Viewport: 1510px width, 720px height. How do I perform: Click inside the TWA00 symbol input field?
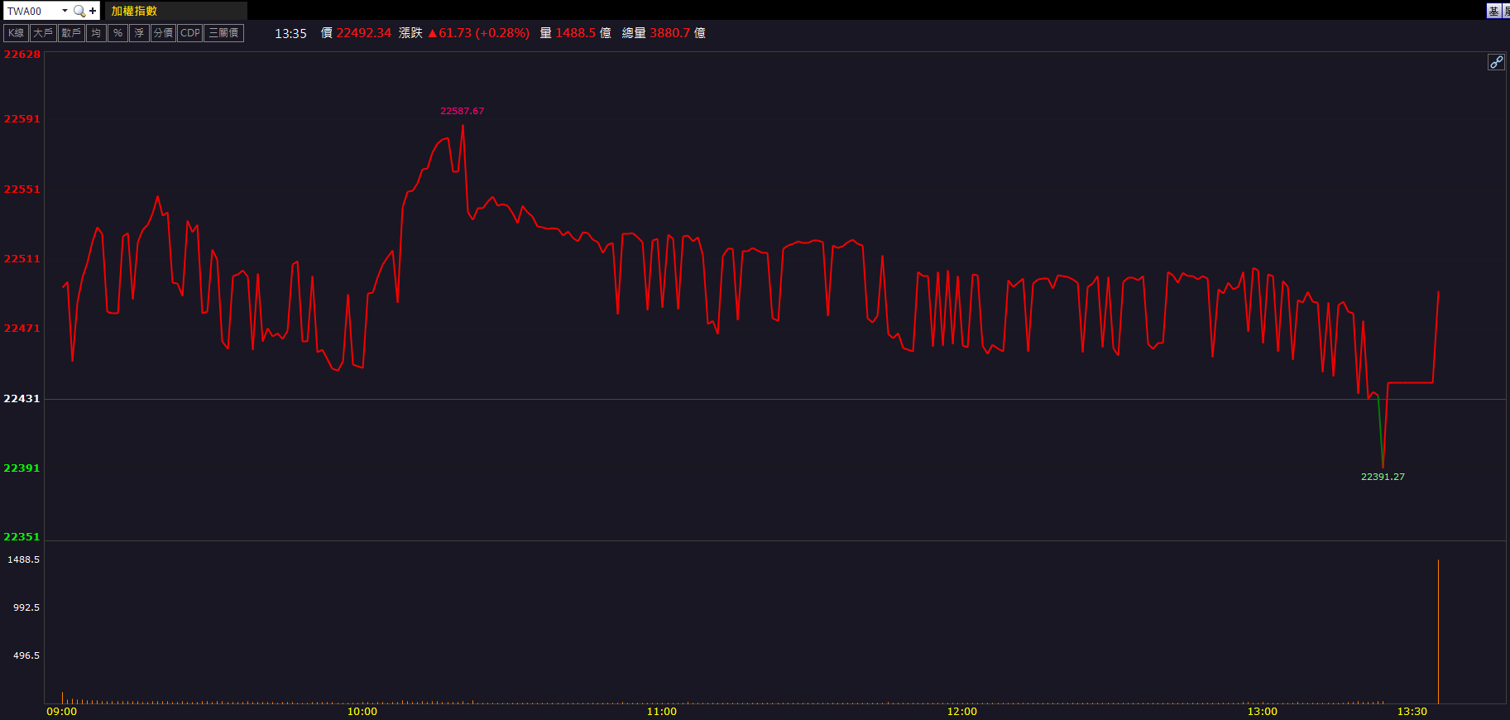point(32,11)
